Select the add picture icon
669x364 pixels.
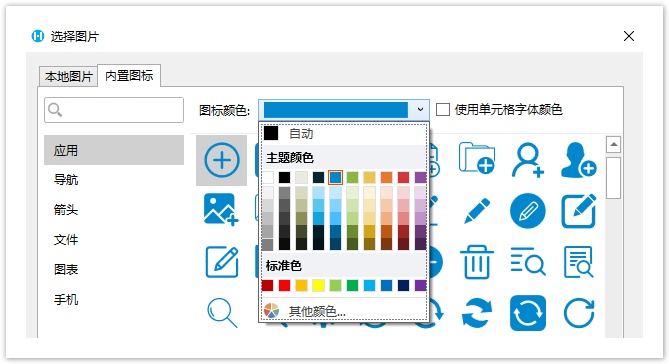coord(221,210)
